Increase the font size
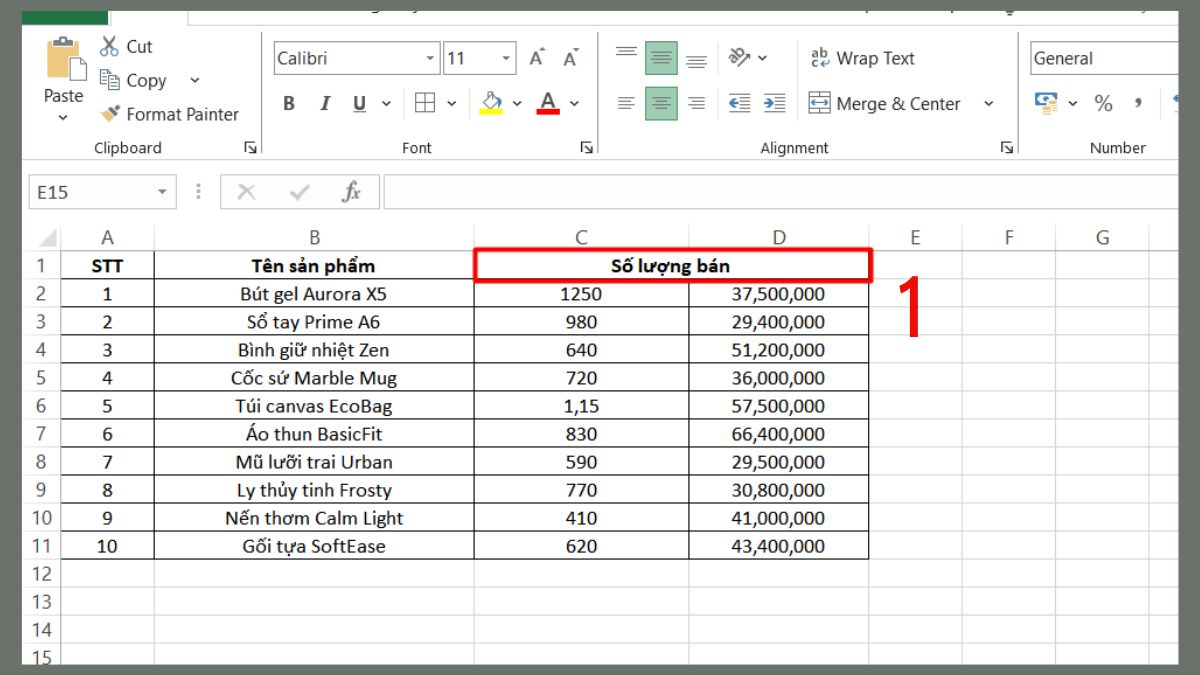 [536, 57]
